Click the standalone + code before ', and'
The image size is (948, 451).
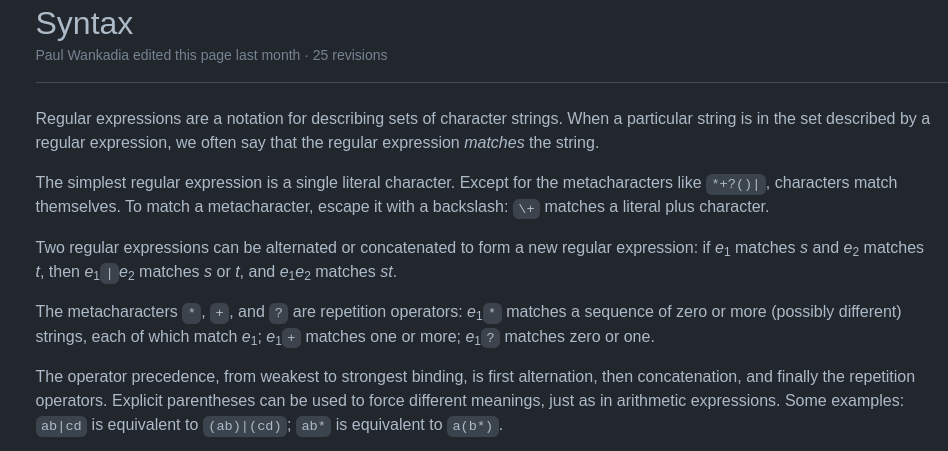[219, 313]
